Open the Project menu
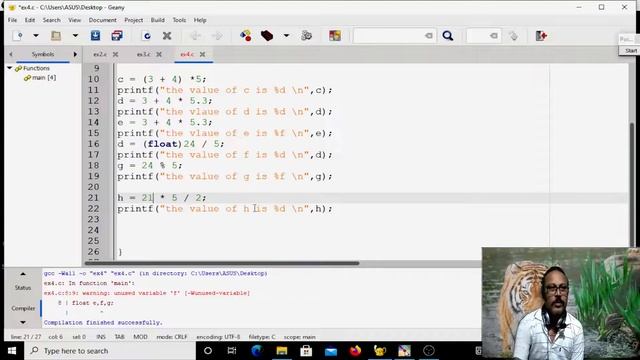The image size is (640, 360). coord(133,20)
